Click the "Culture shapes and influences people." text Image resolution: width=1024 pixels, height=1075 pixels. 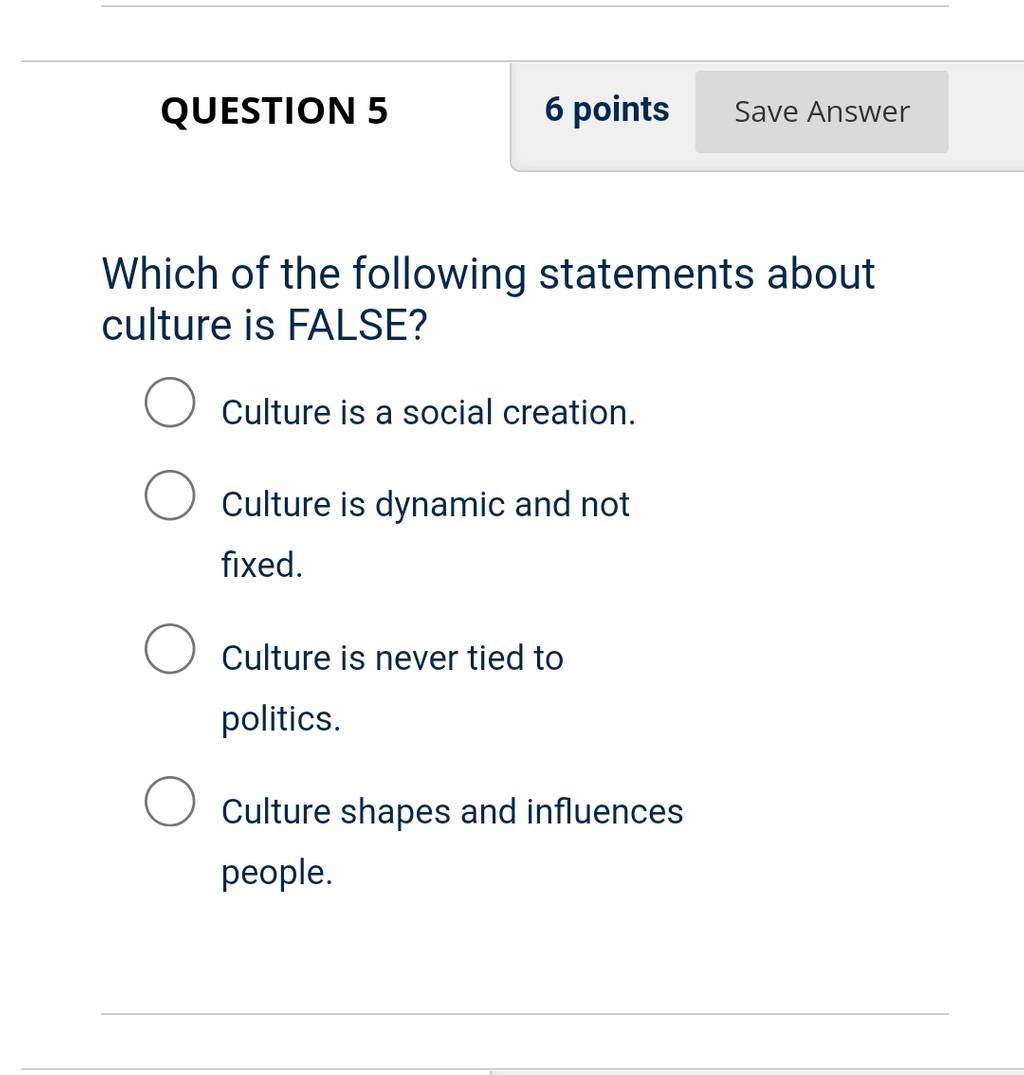click(x=452, y=842)
